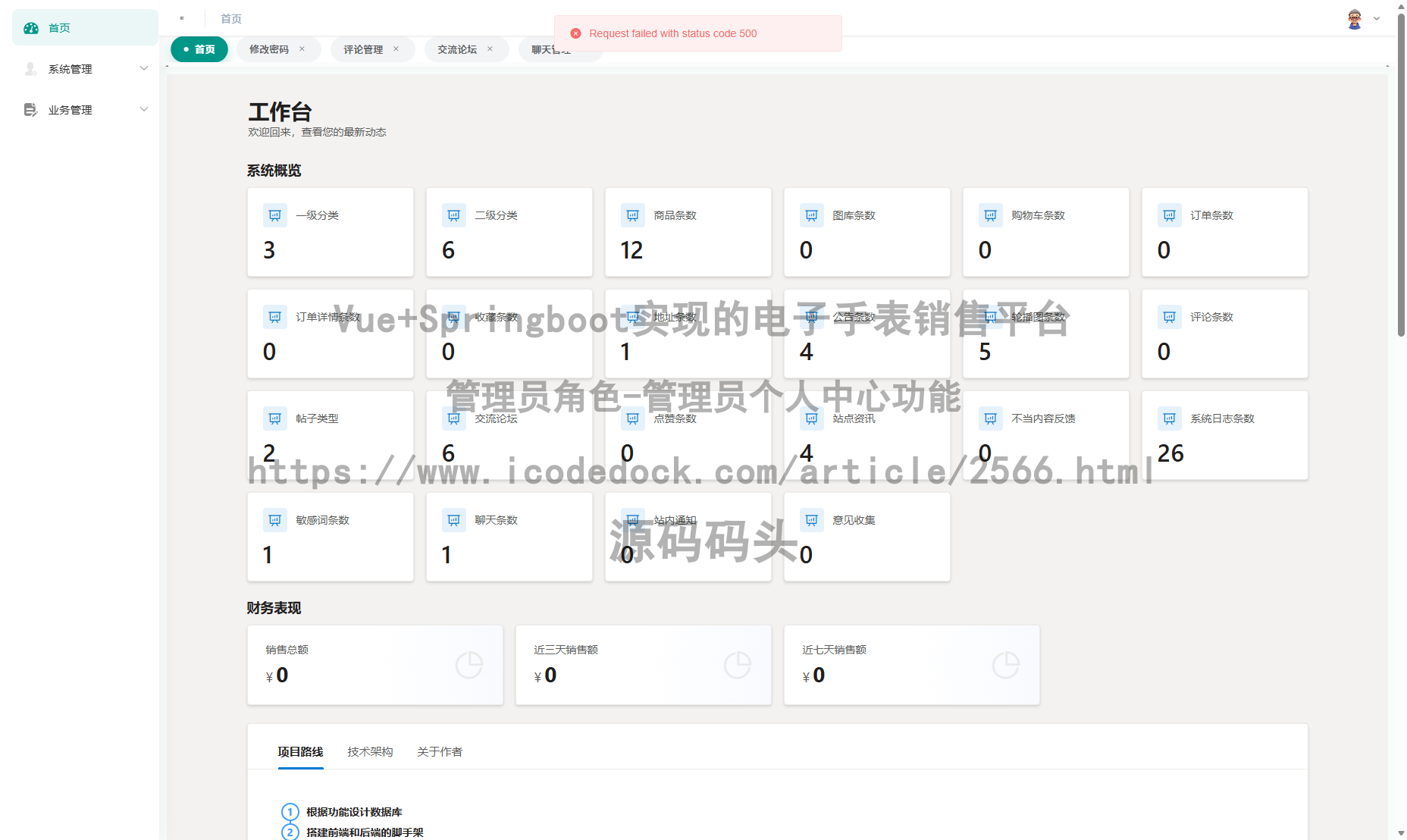Click the pie chart icon on 近七天销售额 card
The image size is (1407, 840).
point(1006,665)
